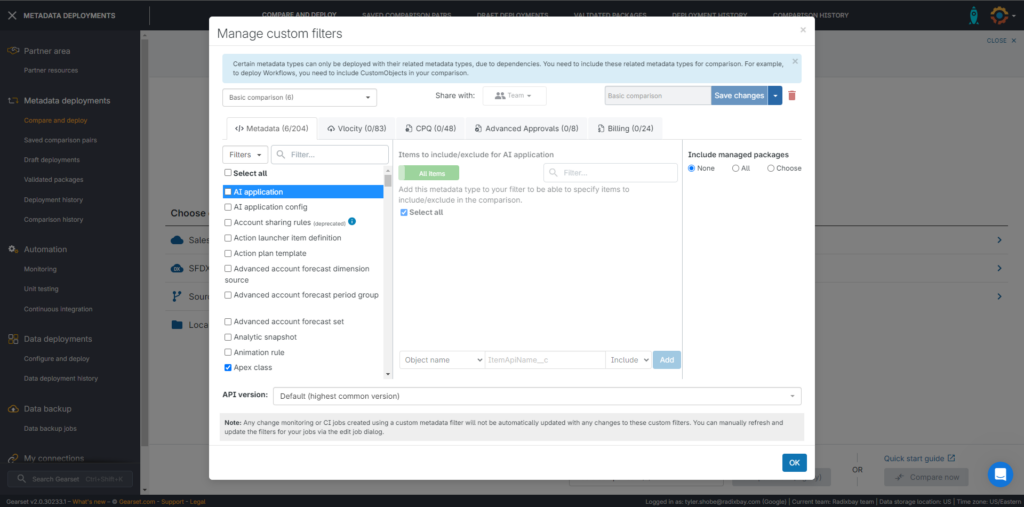The image size is (1024, 507).
Task: Click the rocket icon in top bar
Action: [973, 16]
